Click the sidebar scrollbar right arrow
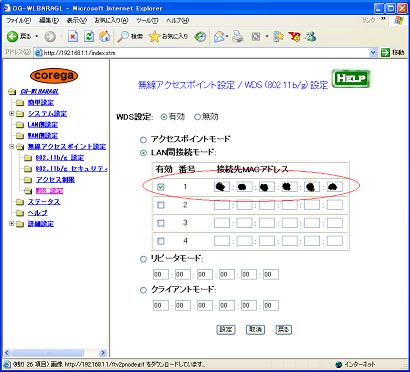 [x=103, y=353]
